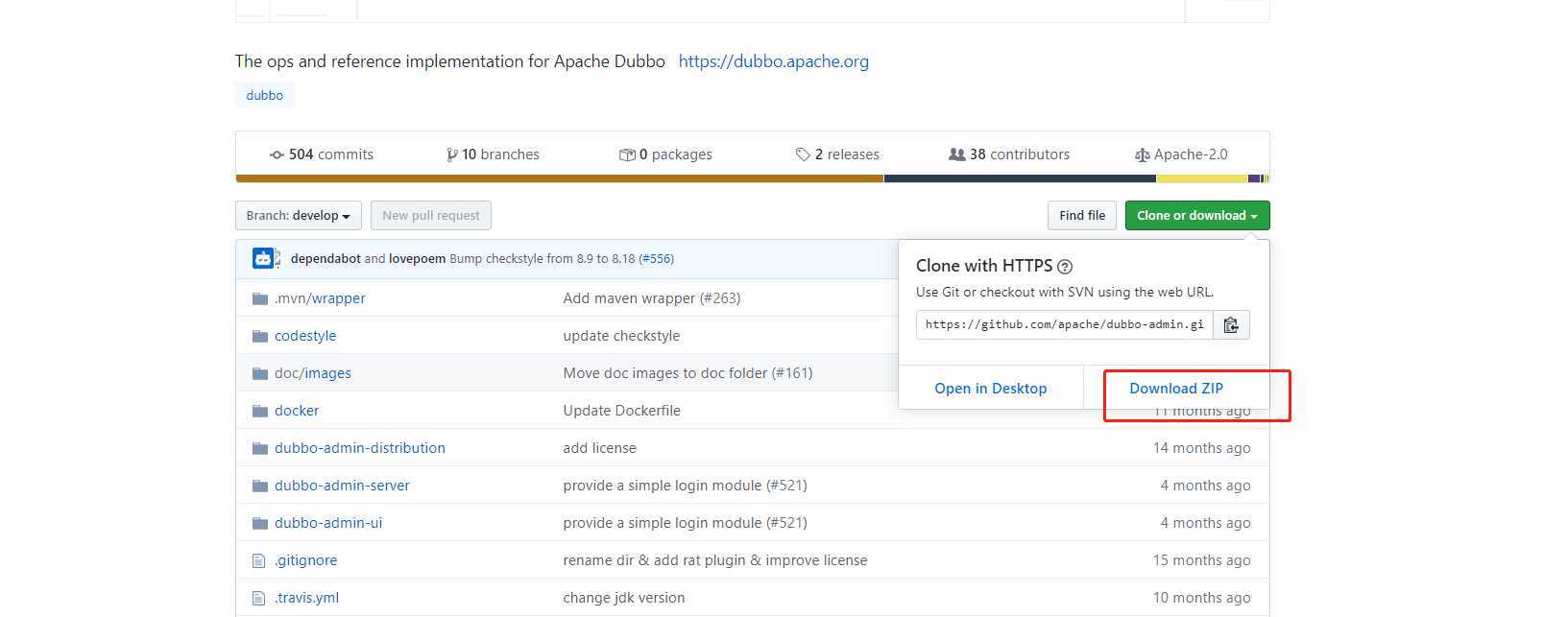The image size is (1568, 617).
Task: Open the dubbo-admin-server folder
Action: point(342,486)
